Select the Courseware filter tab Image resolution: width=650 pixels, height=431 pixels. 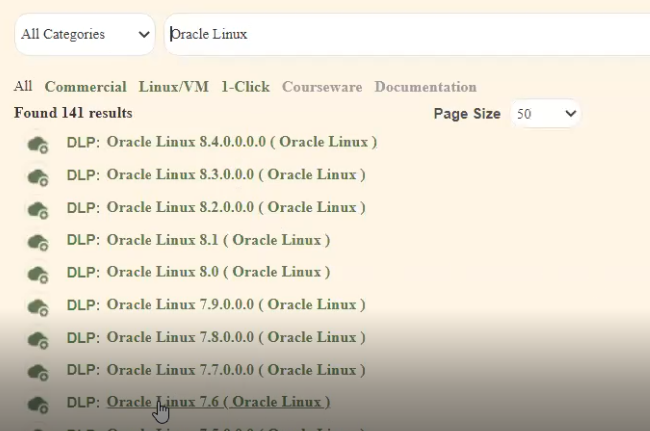tap(322, 87)
